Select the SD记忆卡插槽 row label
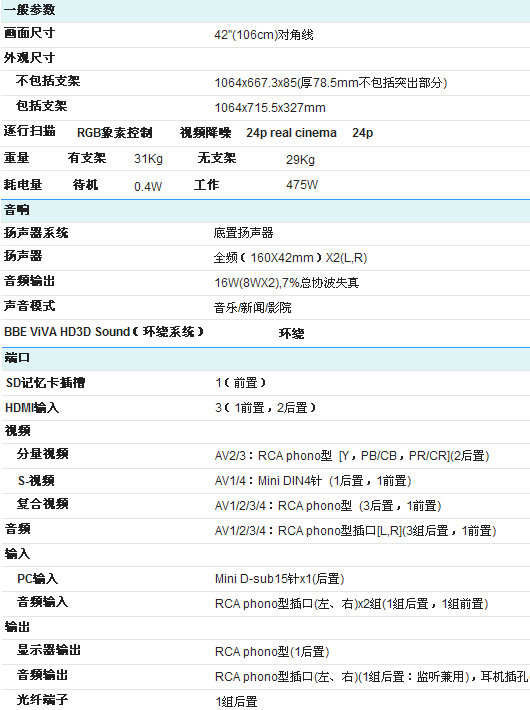 coord(45,383)
